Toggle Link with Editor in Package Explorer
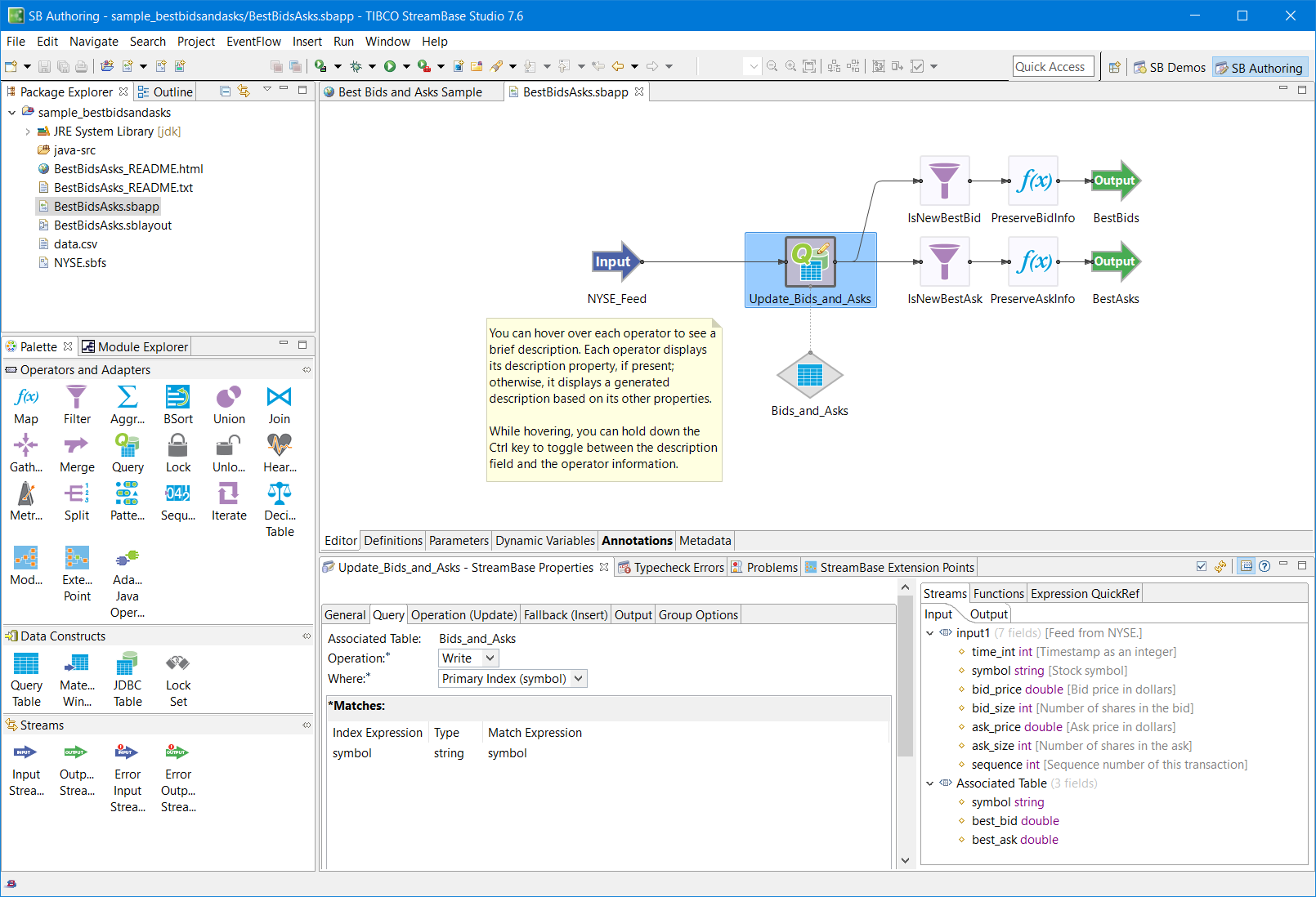The height and width of the screenshot is (897, 1316). pos(244,91)
